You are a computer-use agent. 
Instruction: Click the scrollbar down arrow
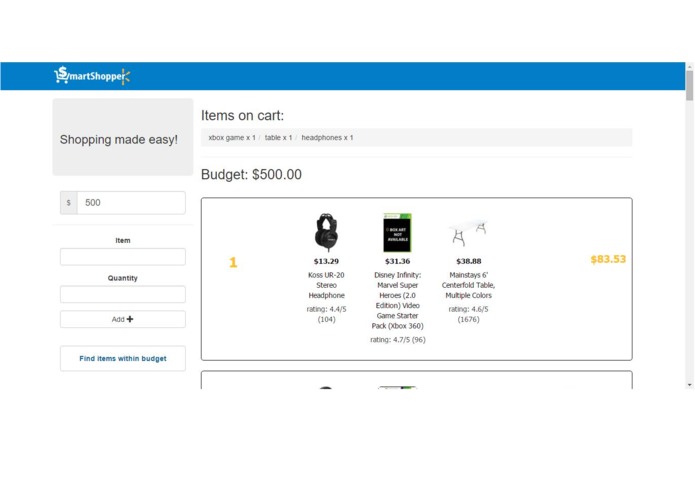pos(689,385)
